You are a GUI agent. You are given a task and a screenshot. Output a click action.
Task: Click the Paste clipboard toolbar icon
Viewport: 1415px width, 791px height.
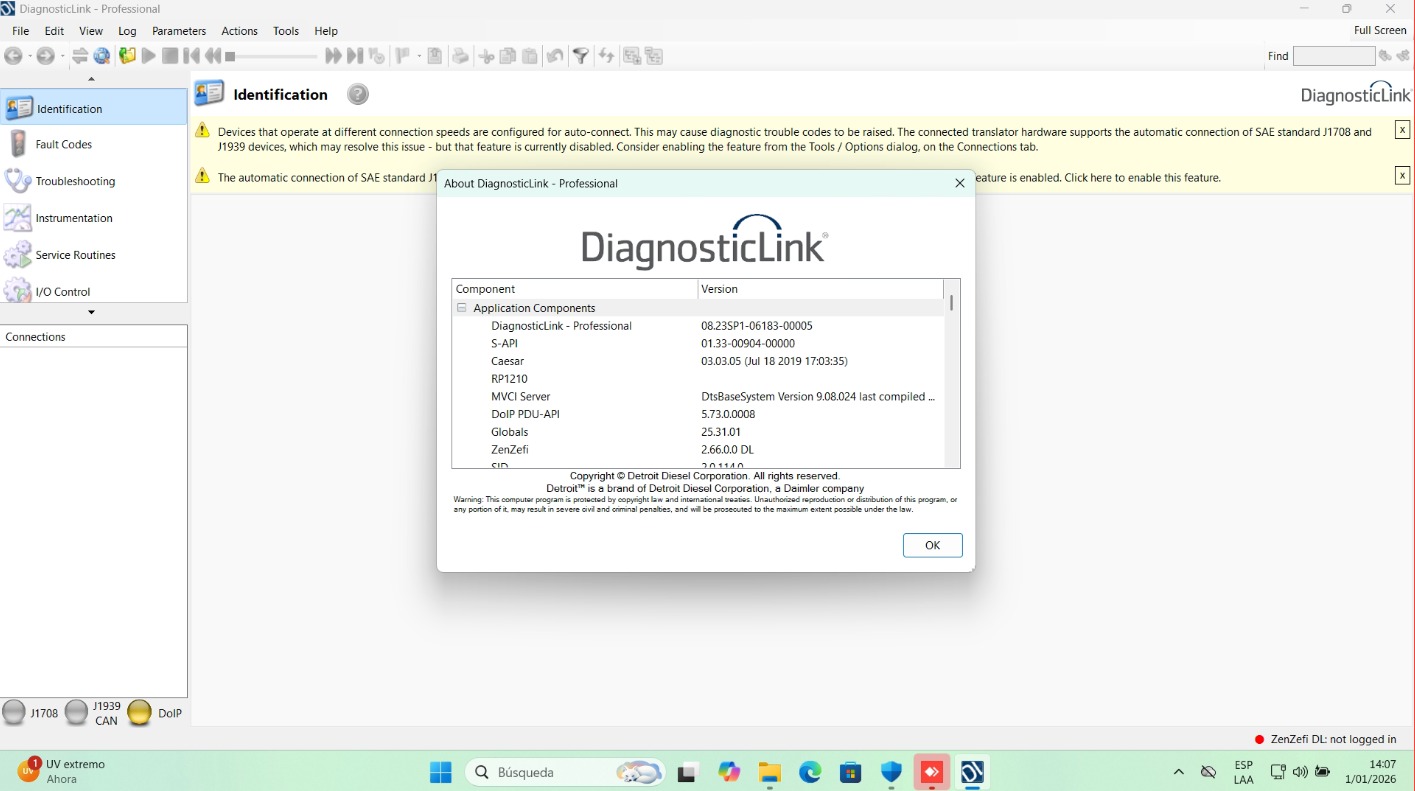(x=529, y=56)
